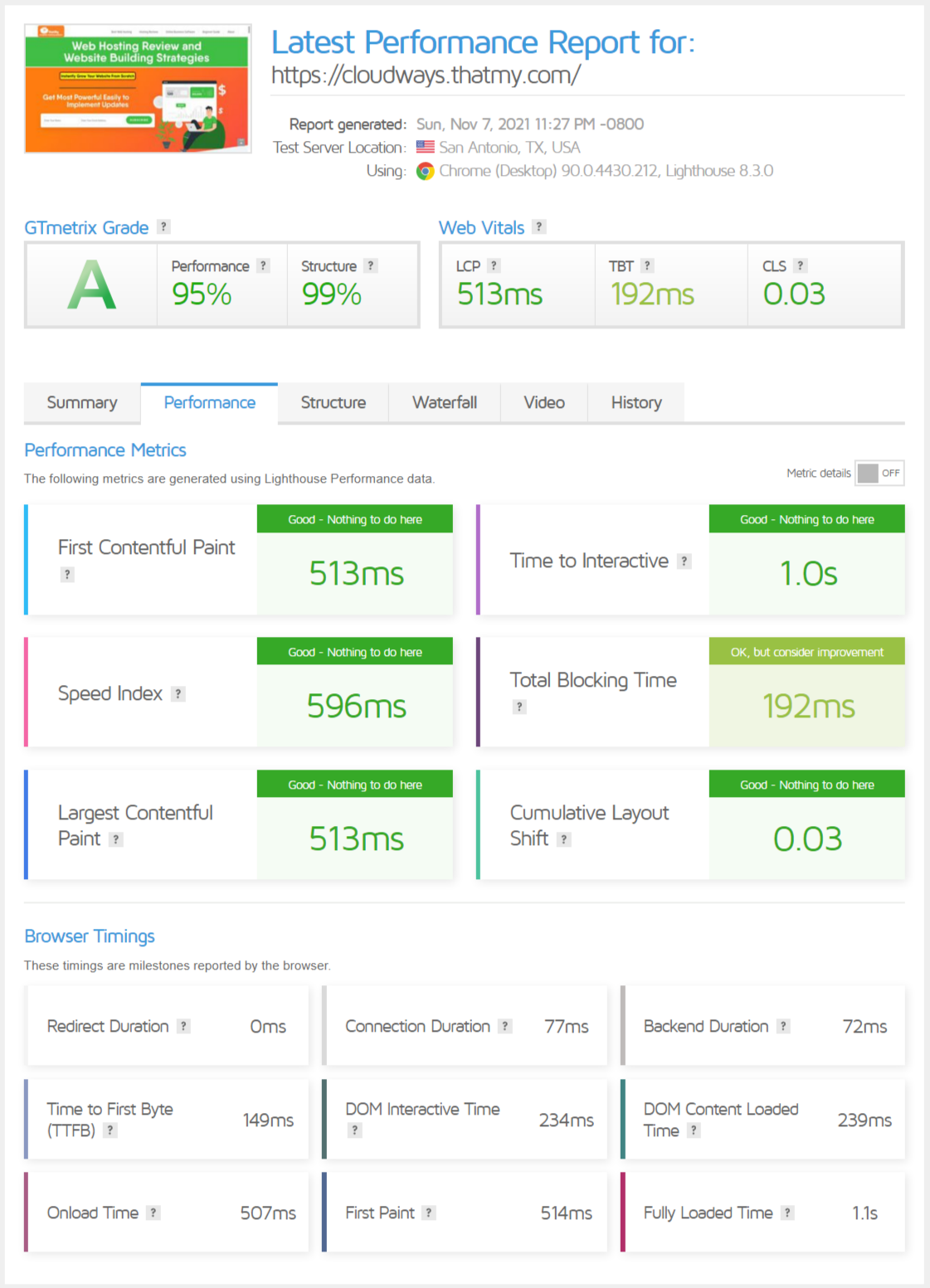Select the Performance tab
The width and height of the screenshot is (930, 1288).
tap(209, 402)
